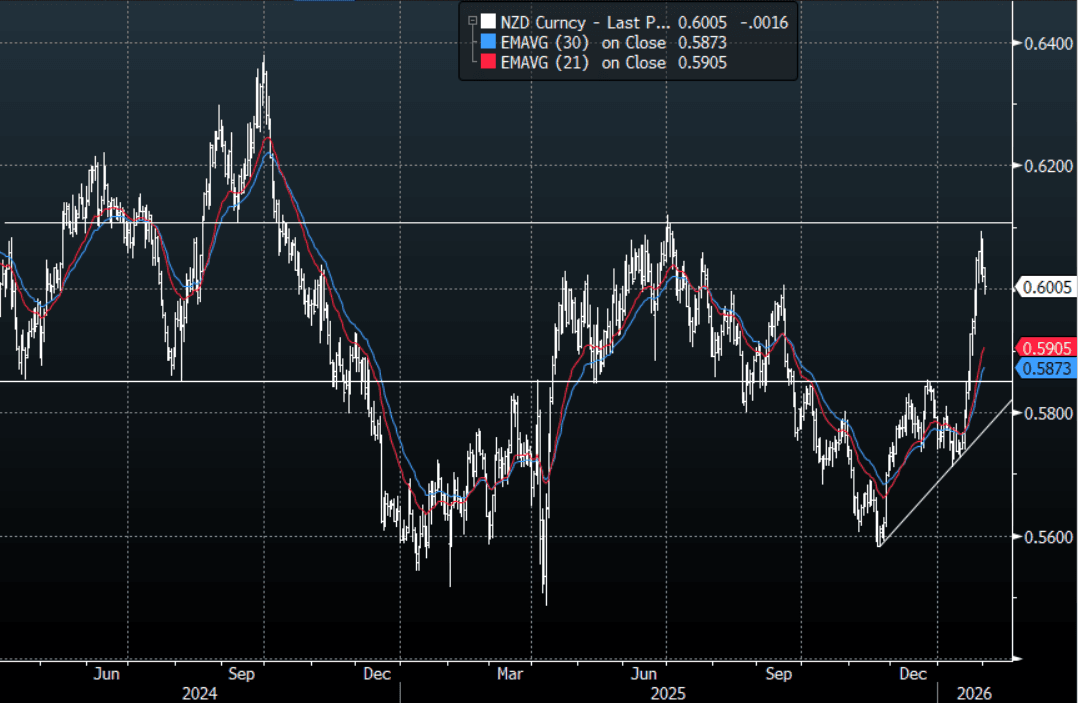The height and width of the screenshot is (703, 1078).
Task: Click the red EMAVG (21) color swatch
Action: pos(488,62)
